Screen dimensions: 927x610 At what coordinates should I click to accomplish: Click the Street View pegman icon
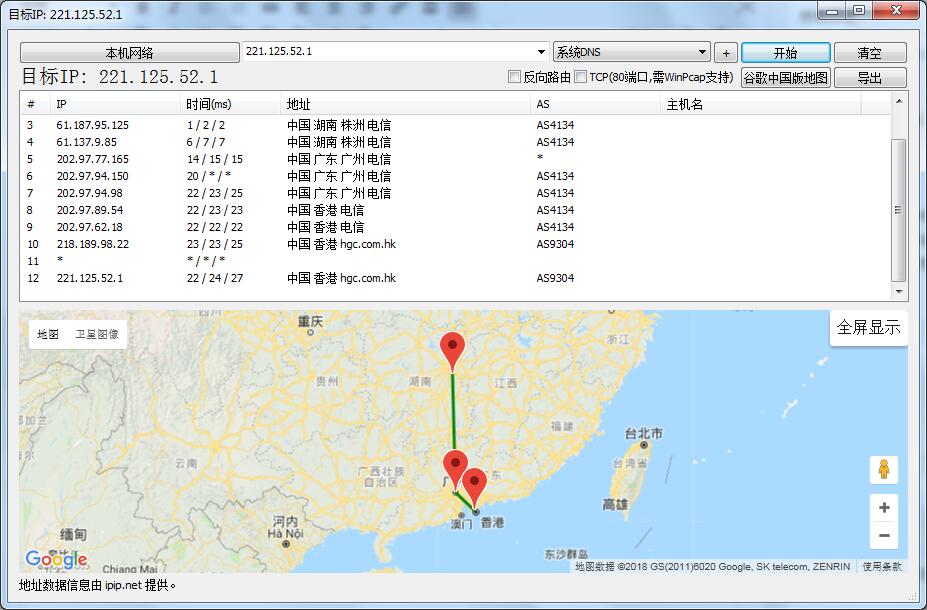[x=883, y=469]
